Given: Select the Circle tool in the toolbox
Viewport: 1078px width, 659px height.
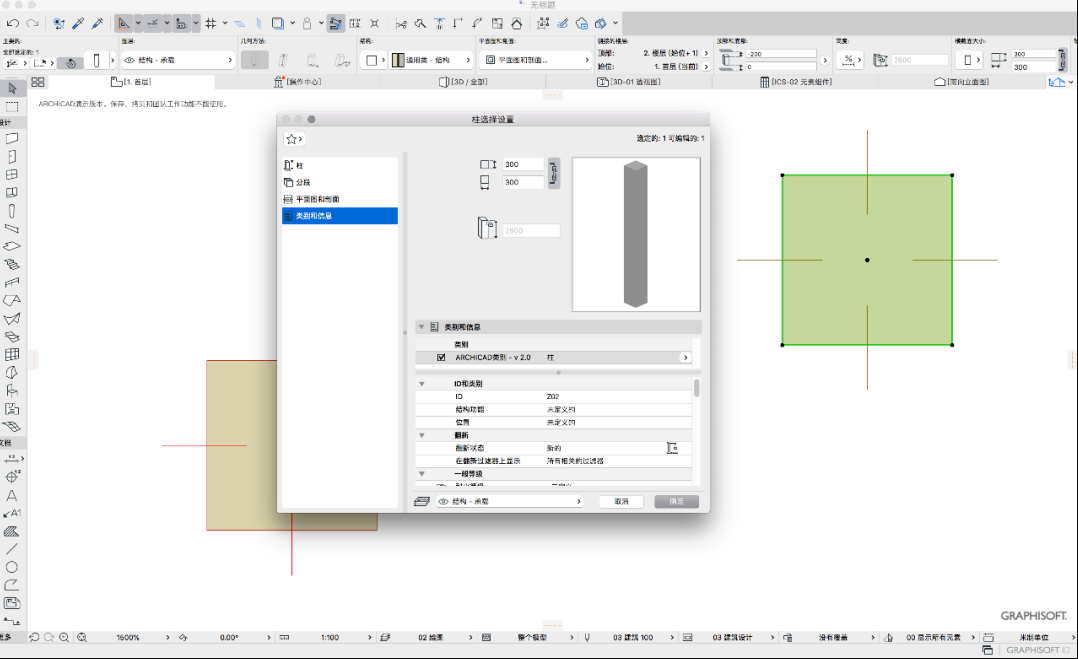Looking at the screenshot, I should 12,567.
